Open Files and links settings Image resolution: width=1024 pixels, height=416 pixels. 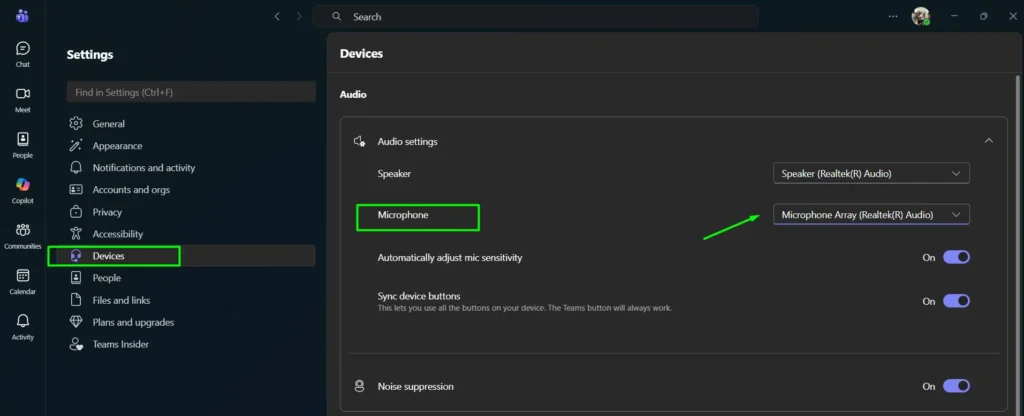coord(121,300)
